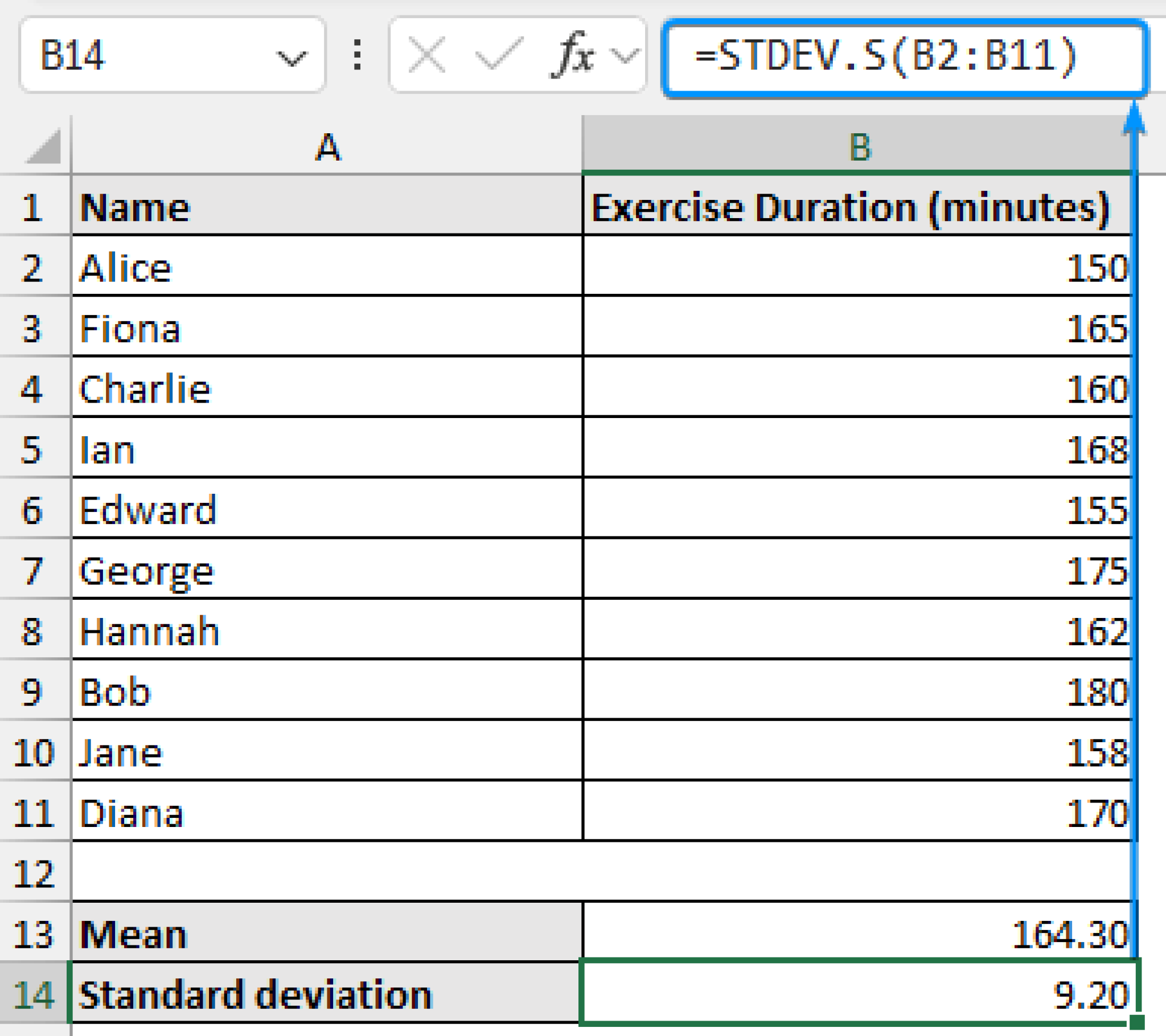The image size is (1166, 1036).
Task: Select row 1 header
Action: coord(35,206)
